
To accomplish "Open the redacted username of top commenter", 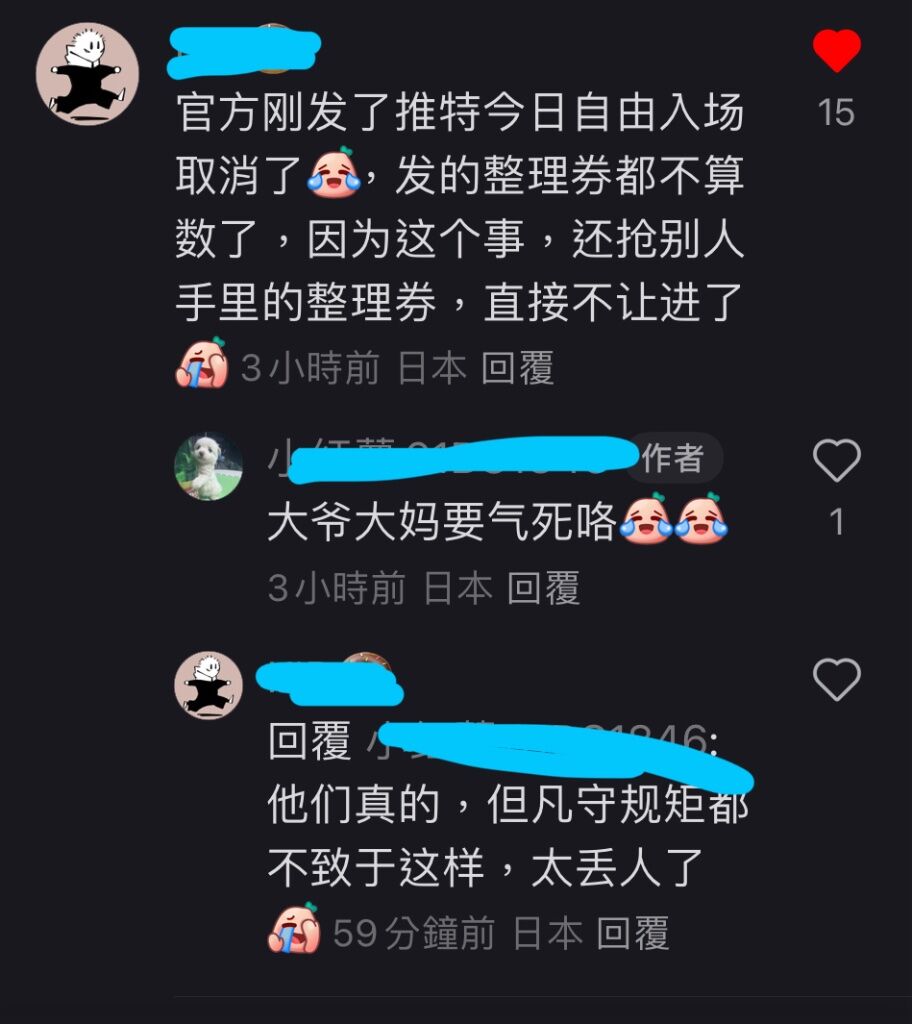I will click(x=244, y=50).
